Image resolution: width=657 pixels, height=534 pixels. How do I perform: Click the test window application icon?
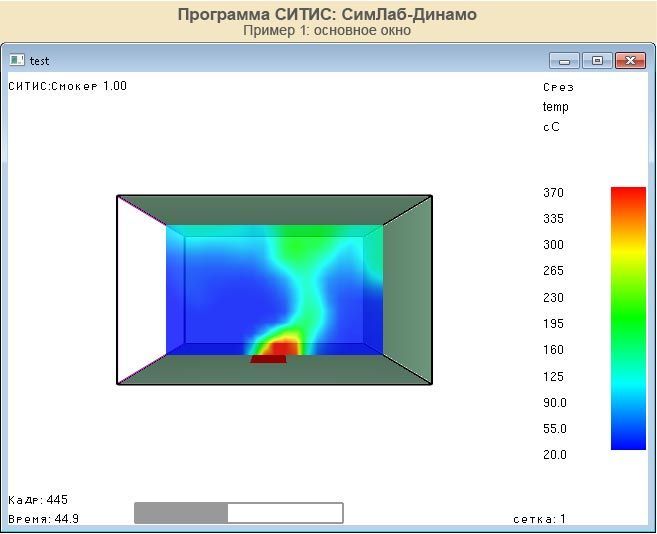pos(17,60)
